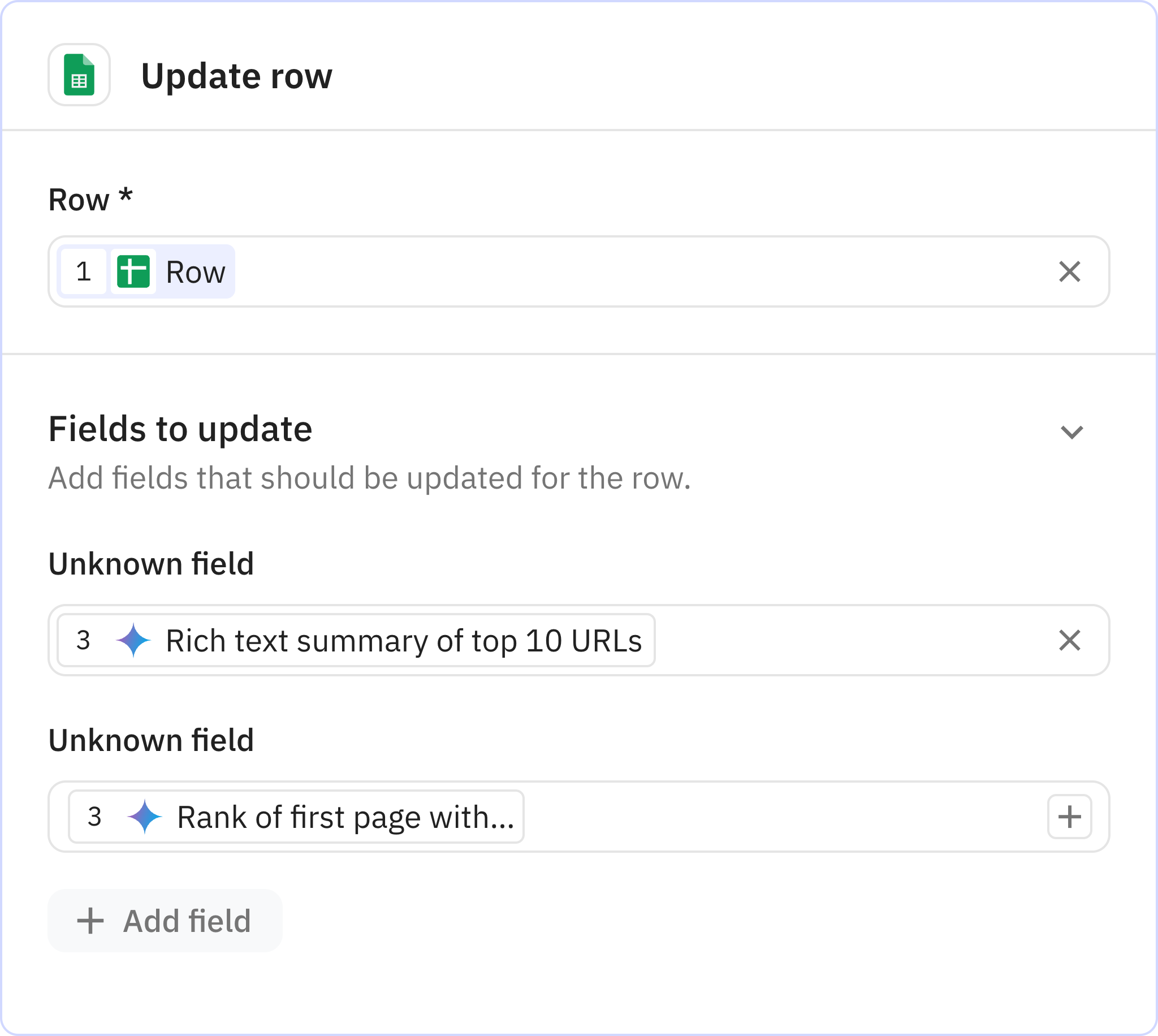The height and width of the screenshot is (1036, 1158).
Task: Click 'Add fields that should be updated' description
Action: 370,478
